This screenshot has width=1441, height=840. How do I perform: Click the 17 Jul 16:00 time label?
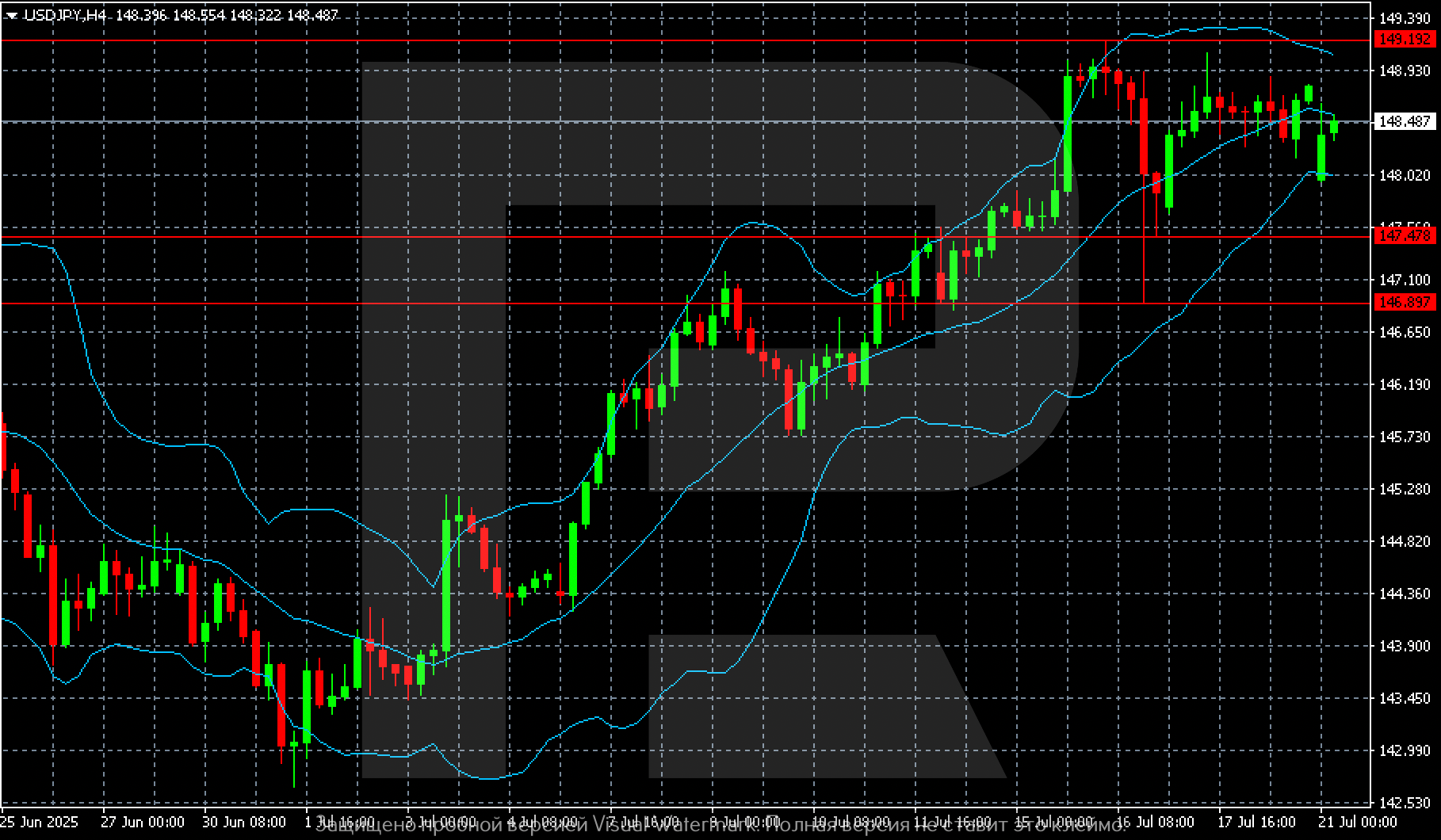coord(1258,822)
